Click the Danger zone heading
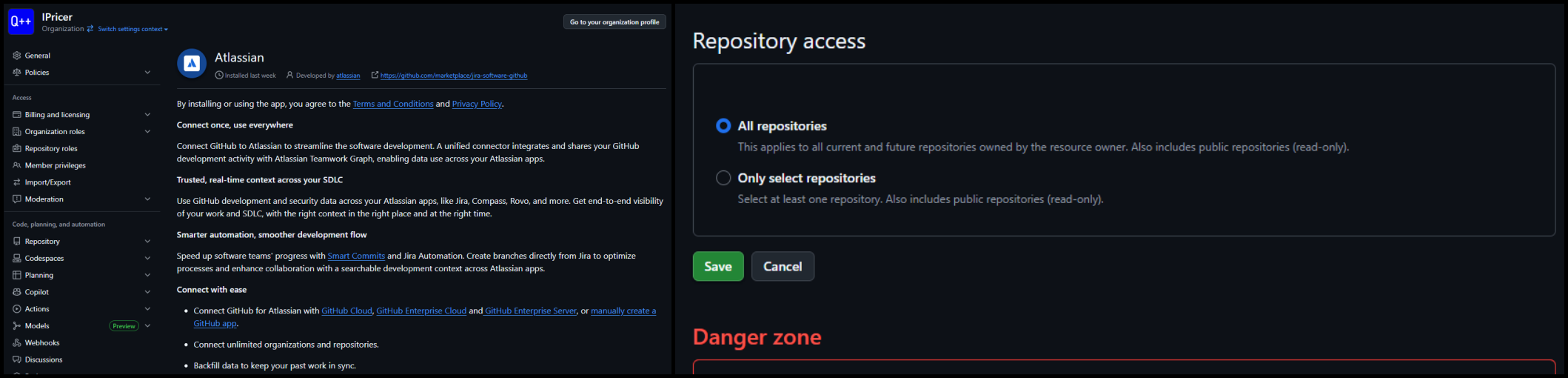This screenshot has width=1568, height=378. [x=757, y=337]
